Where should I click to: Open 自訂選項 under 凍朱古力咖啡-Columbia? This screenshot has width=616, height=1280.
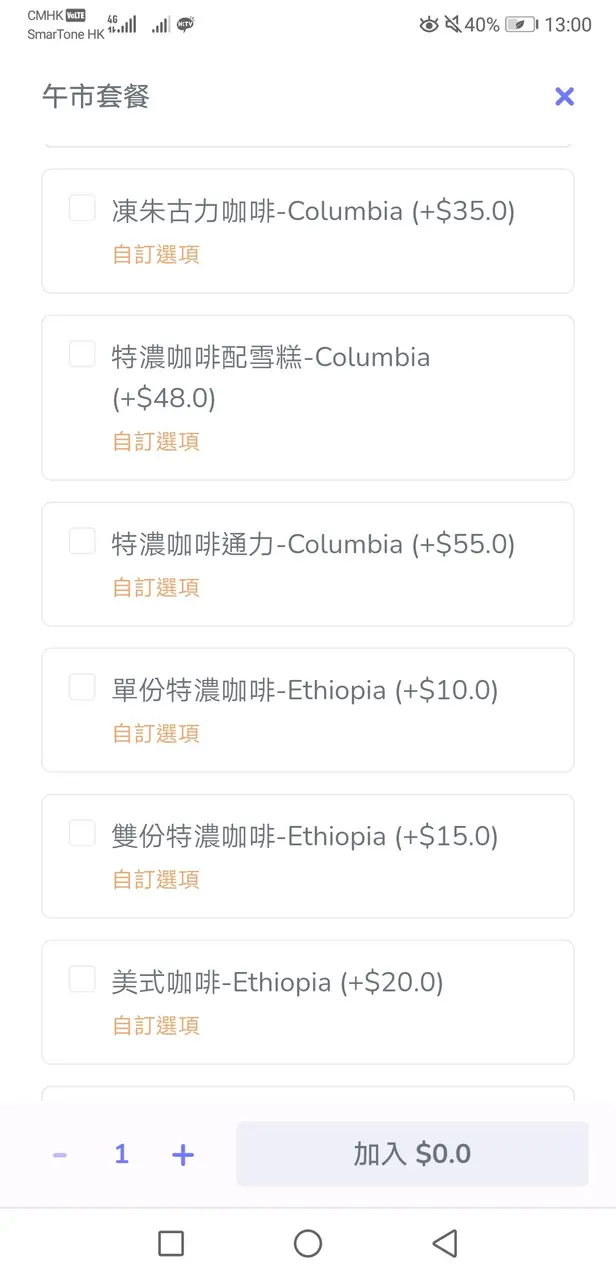click(156, 254)
